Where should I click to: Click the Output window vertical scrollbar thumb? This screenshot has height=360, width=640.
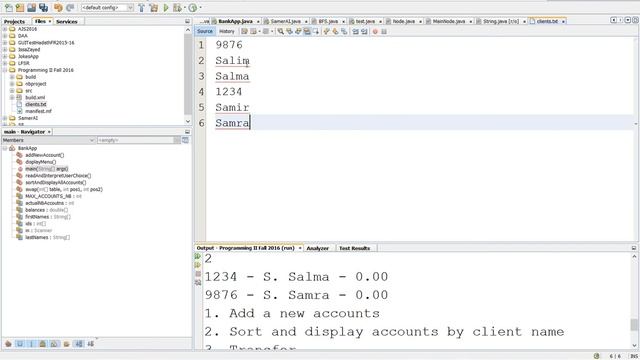coord(634,325)
